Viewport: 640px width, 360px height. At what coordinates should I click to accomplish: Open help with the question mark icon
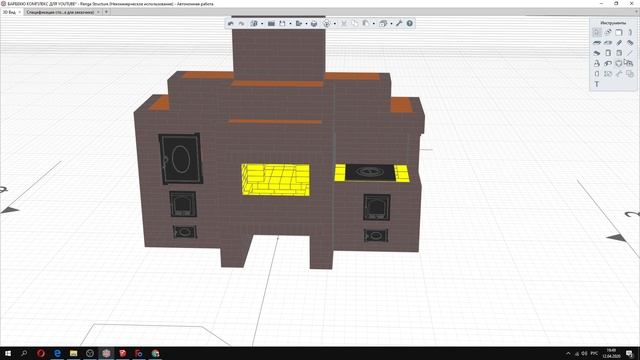point(409,24)
